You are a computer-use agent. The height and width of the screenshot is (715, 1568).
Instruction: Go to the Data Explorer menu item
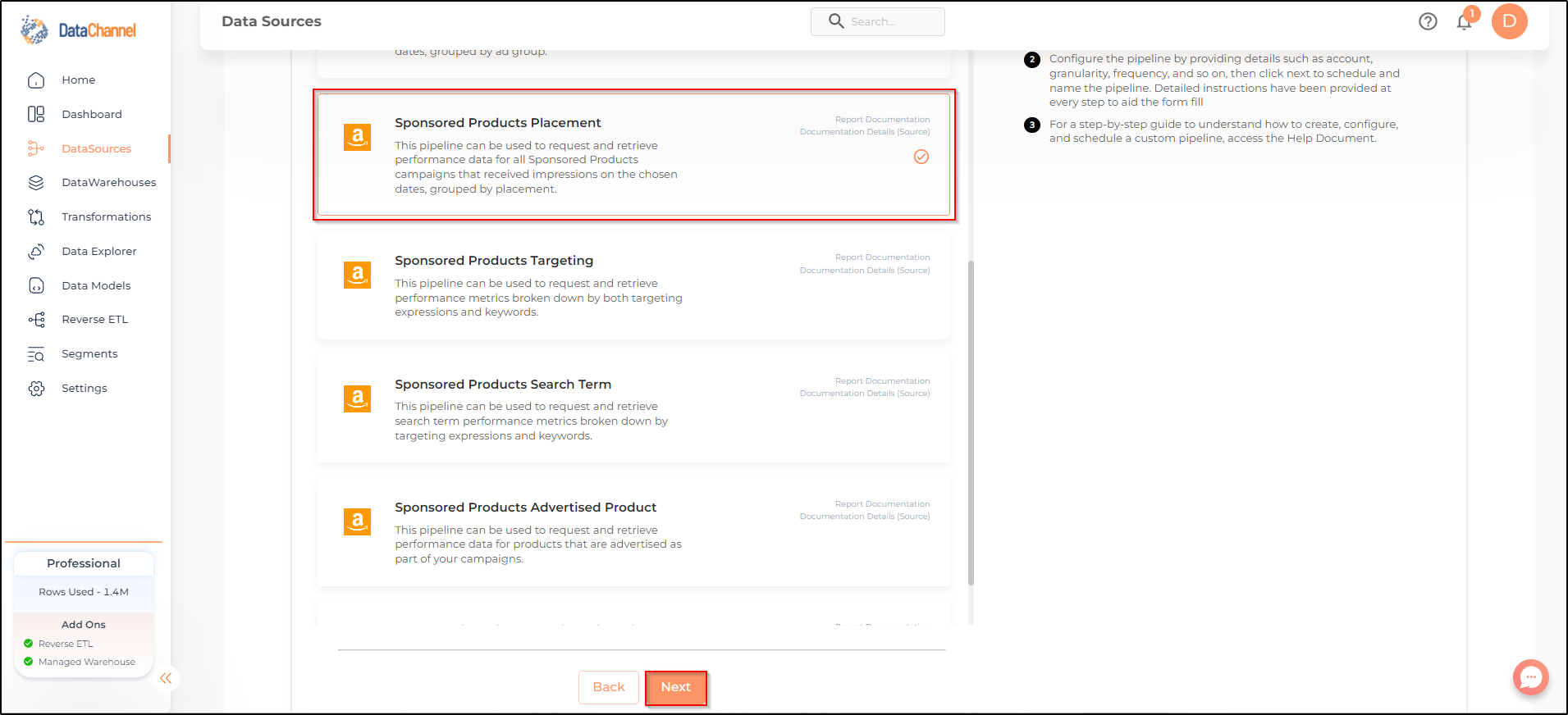(99, 252)
